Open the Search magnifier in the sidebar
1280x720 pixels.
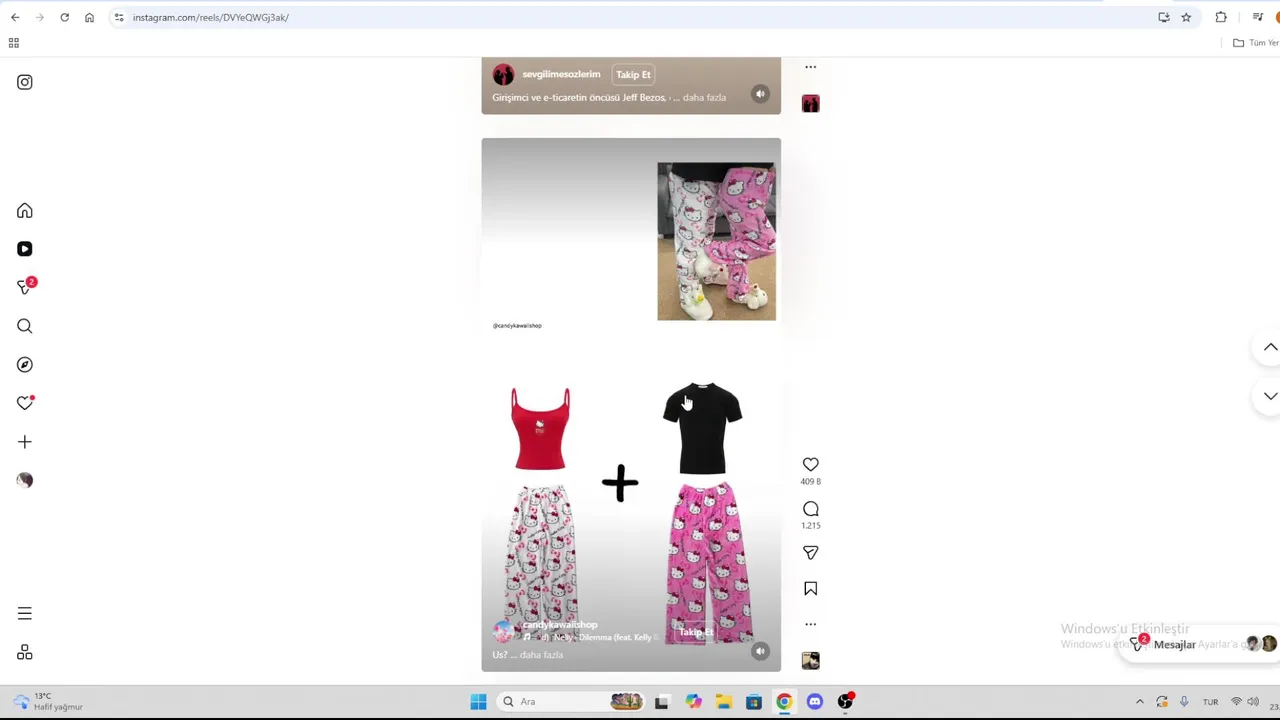pyautogui.click(x=25, y=326)
